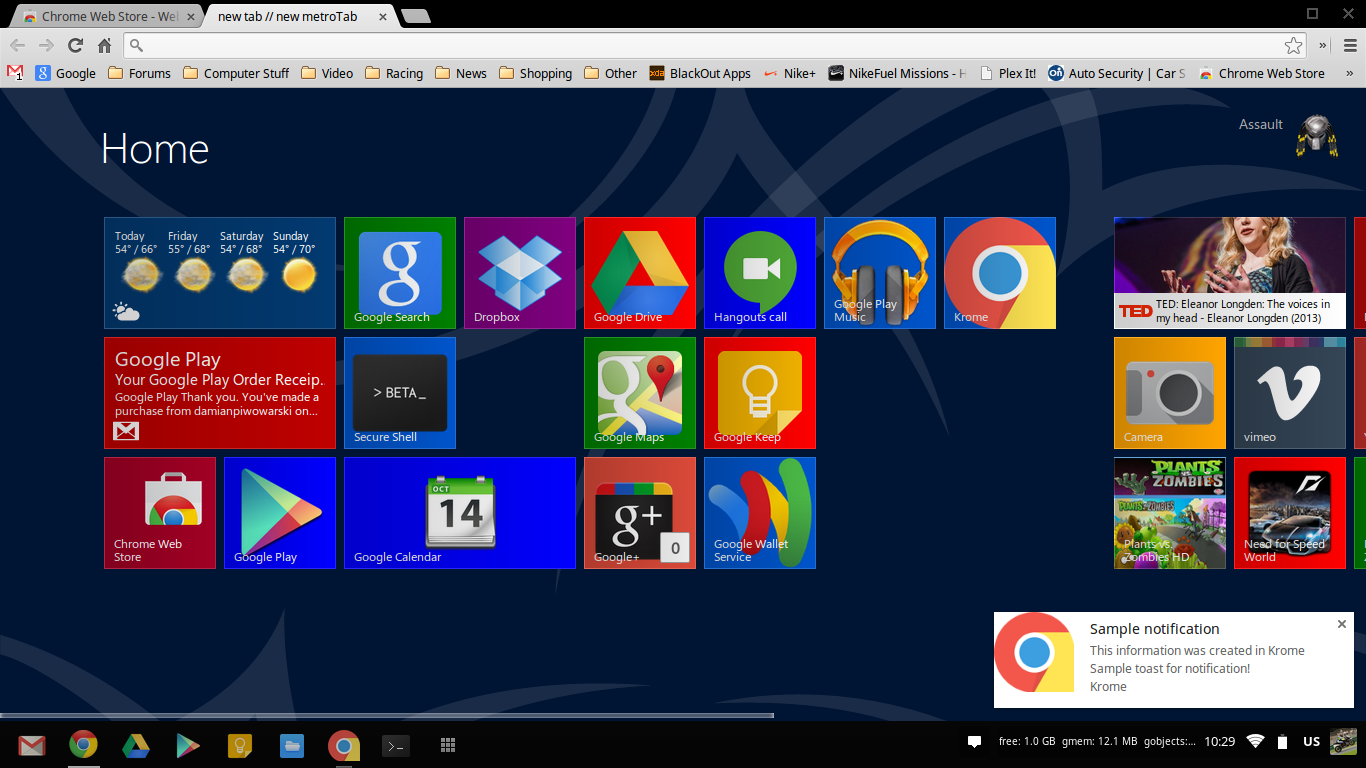This screenshot has width=1366, height=768.
Task: Bookmark this page with the star icon
Action: point(1294,45)
